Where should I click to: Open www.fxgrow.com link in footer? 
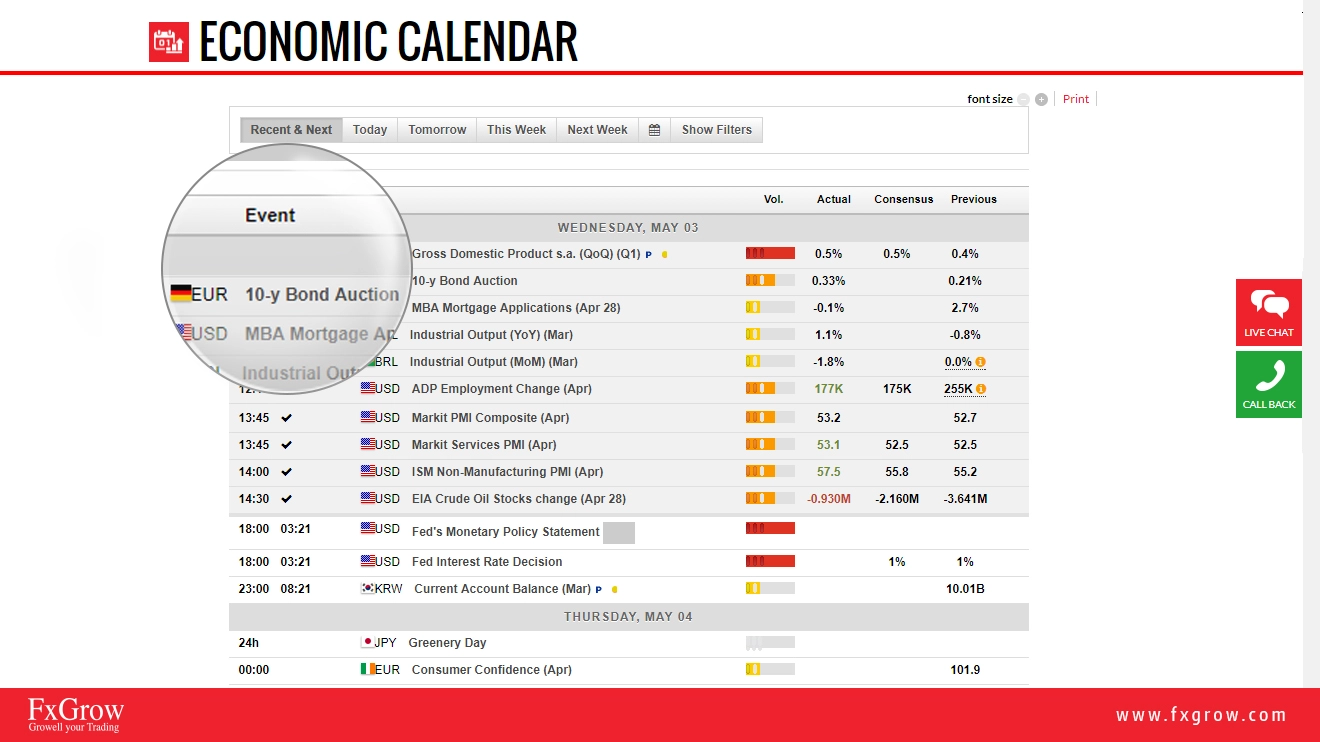click(1201, 715)
